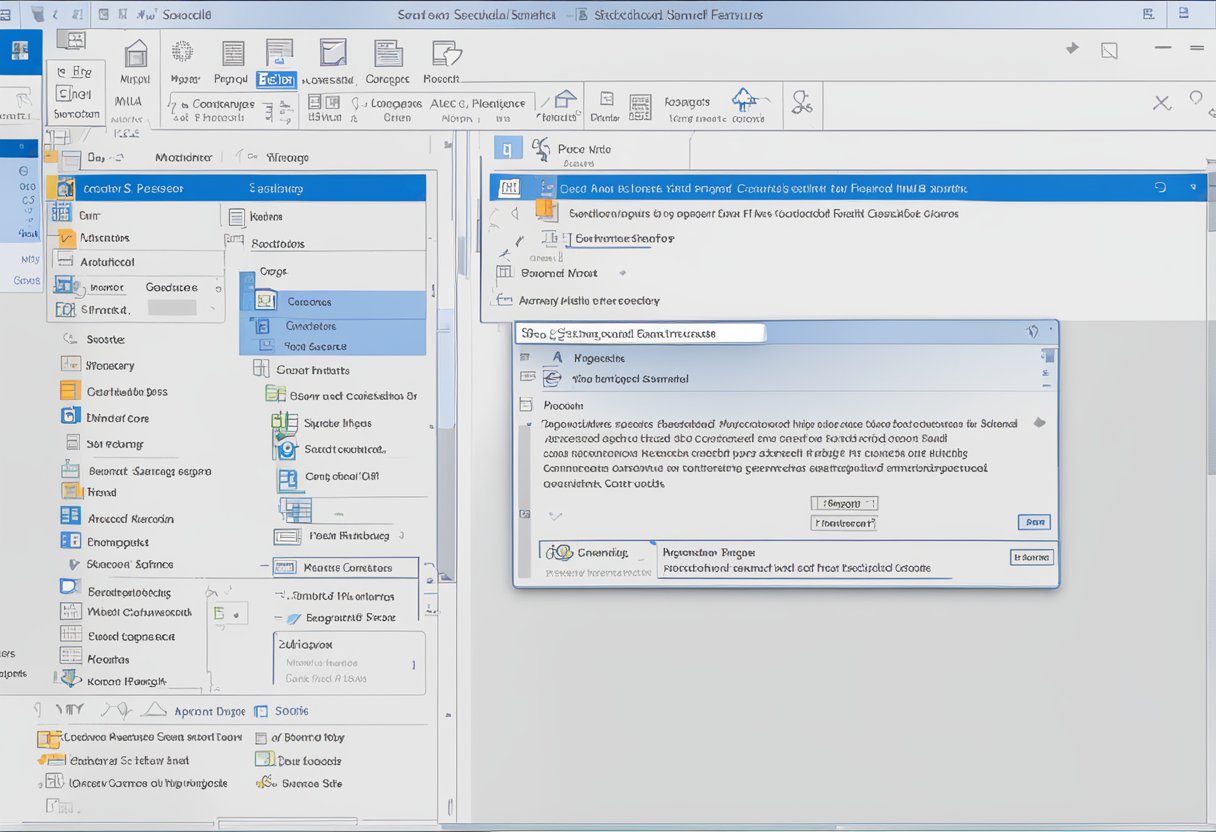The width and height of the screenshot is (1216, 832).
Task: Toggle the checkmark icon next to Attentions
Action: 64,238
